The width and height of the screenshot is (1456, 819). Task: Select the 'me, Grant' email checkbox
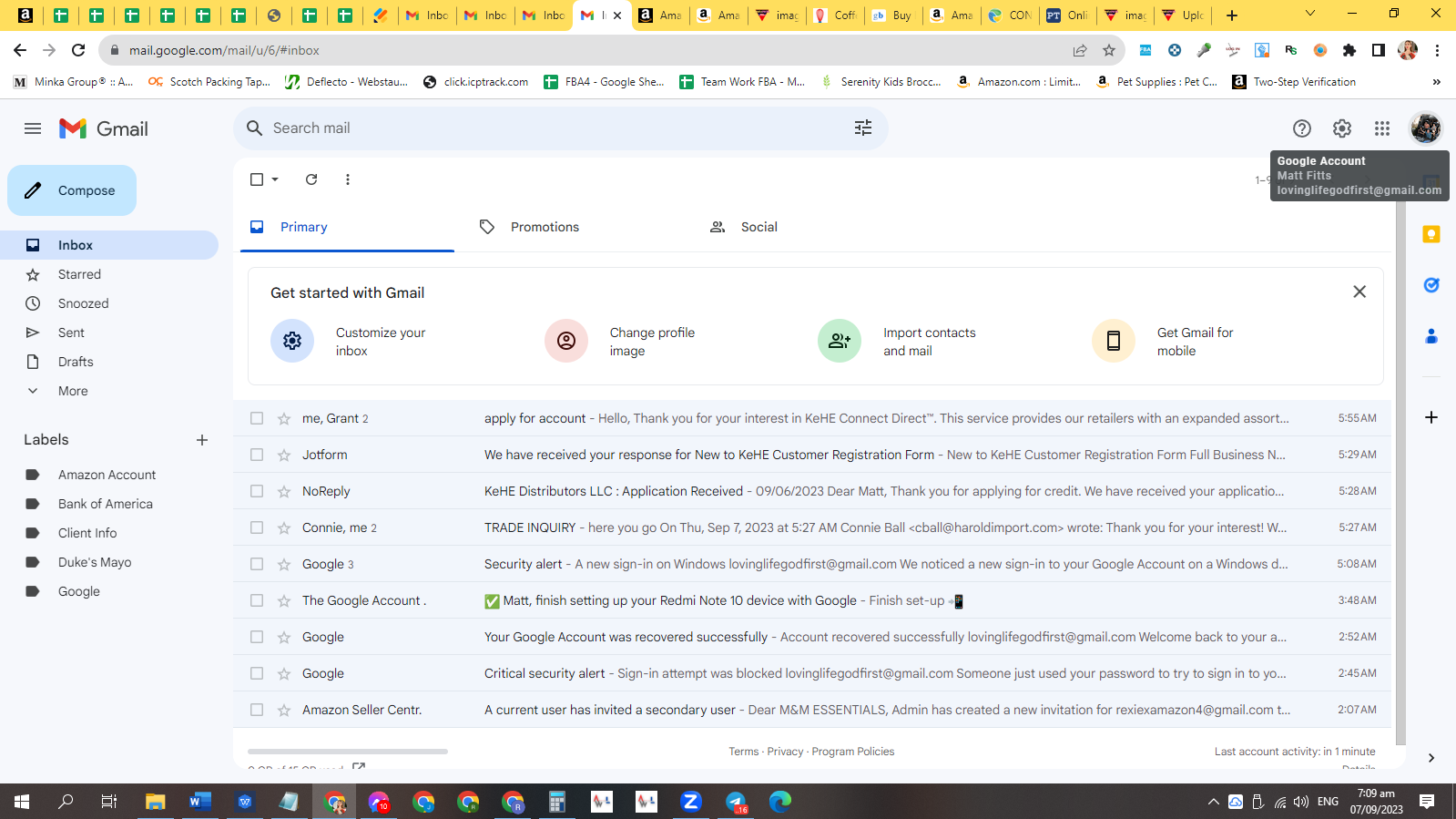257,418
